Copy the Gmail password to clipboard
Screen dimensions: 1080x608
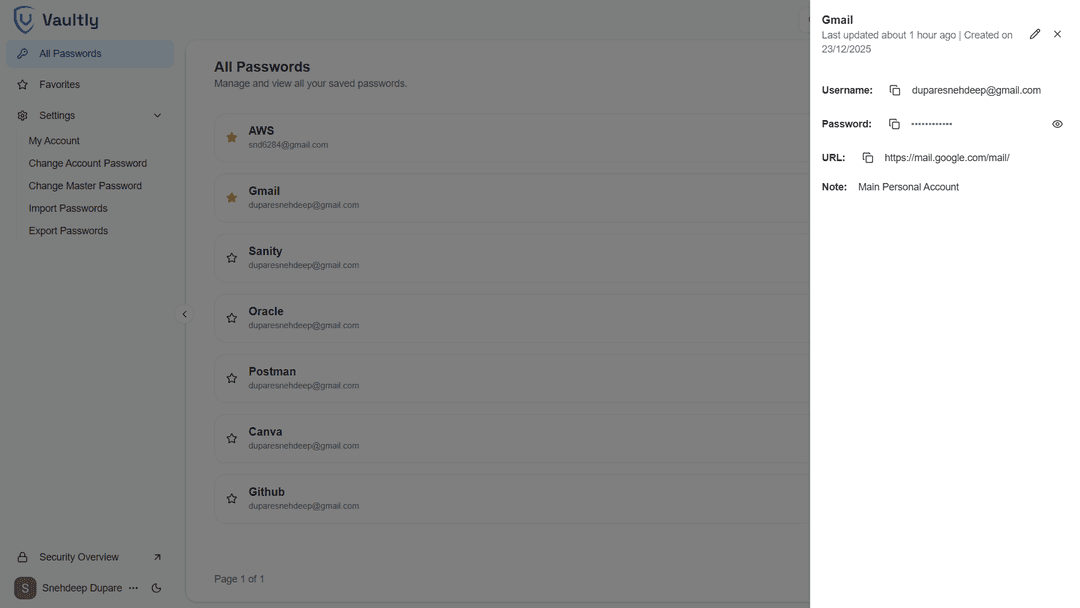(x=894, y=124)
